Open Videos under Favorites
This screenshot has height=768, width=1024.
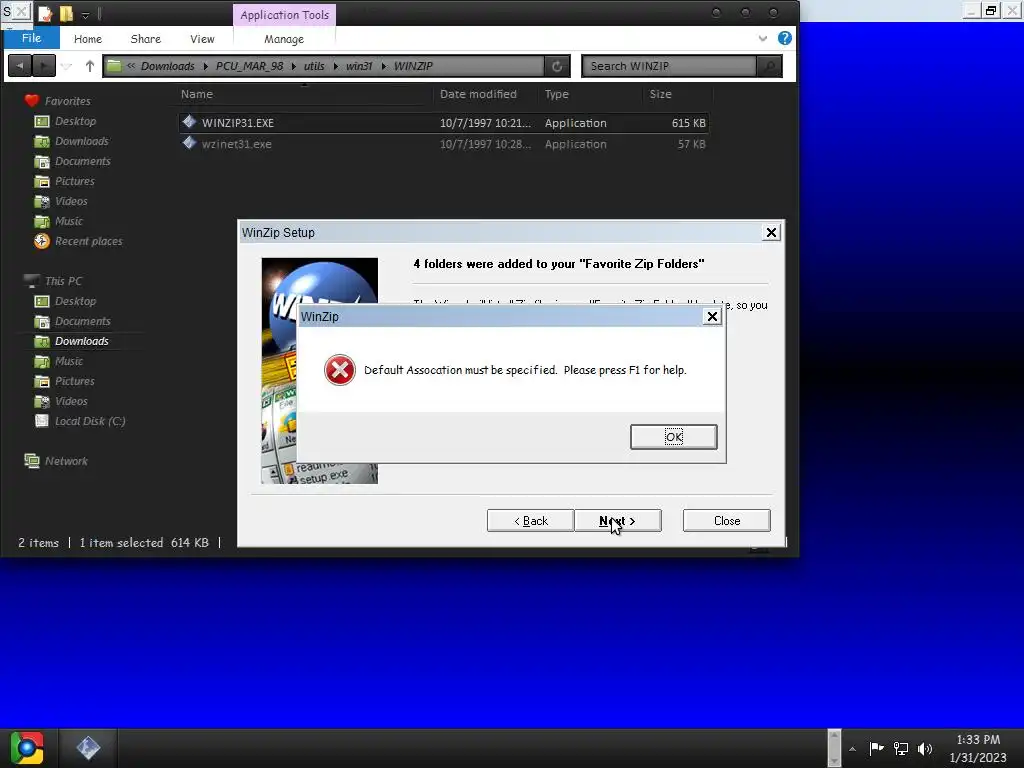[x=71, y=201]
